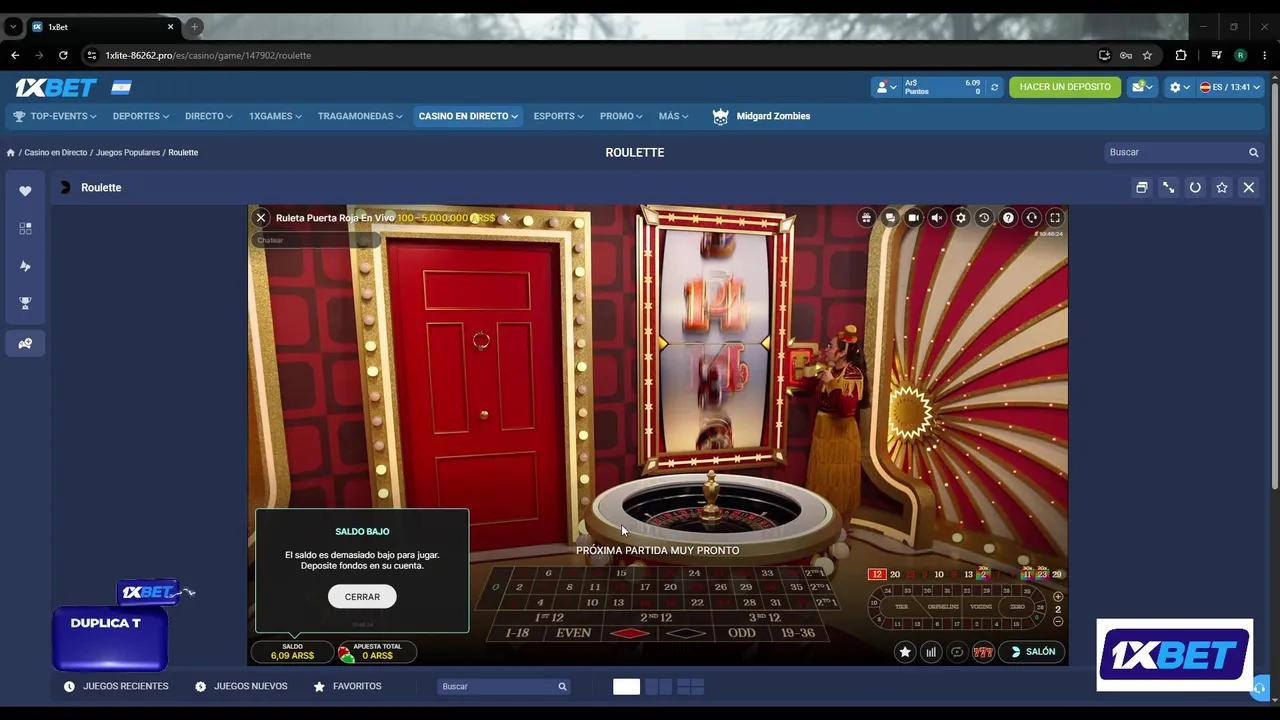Click the green HACER UN DEPÓSITO button
1280x720 pixels.
1065,87
